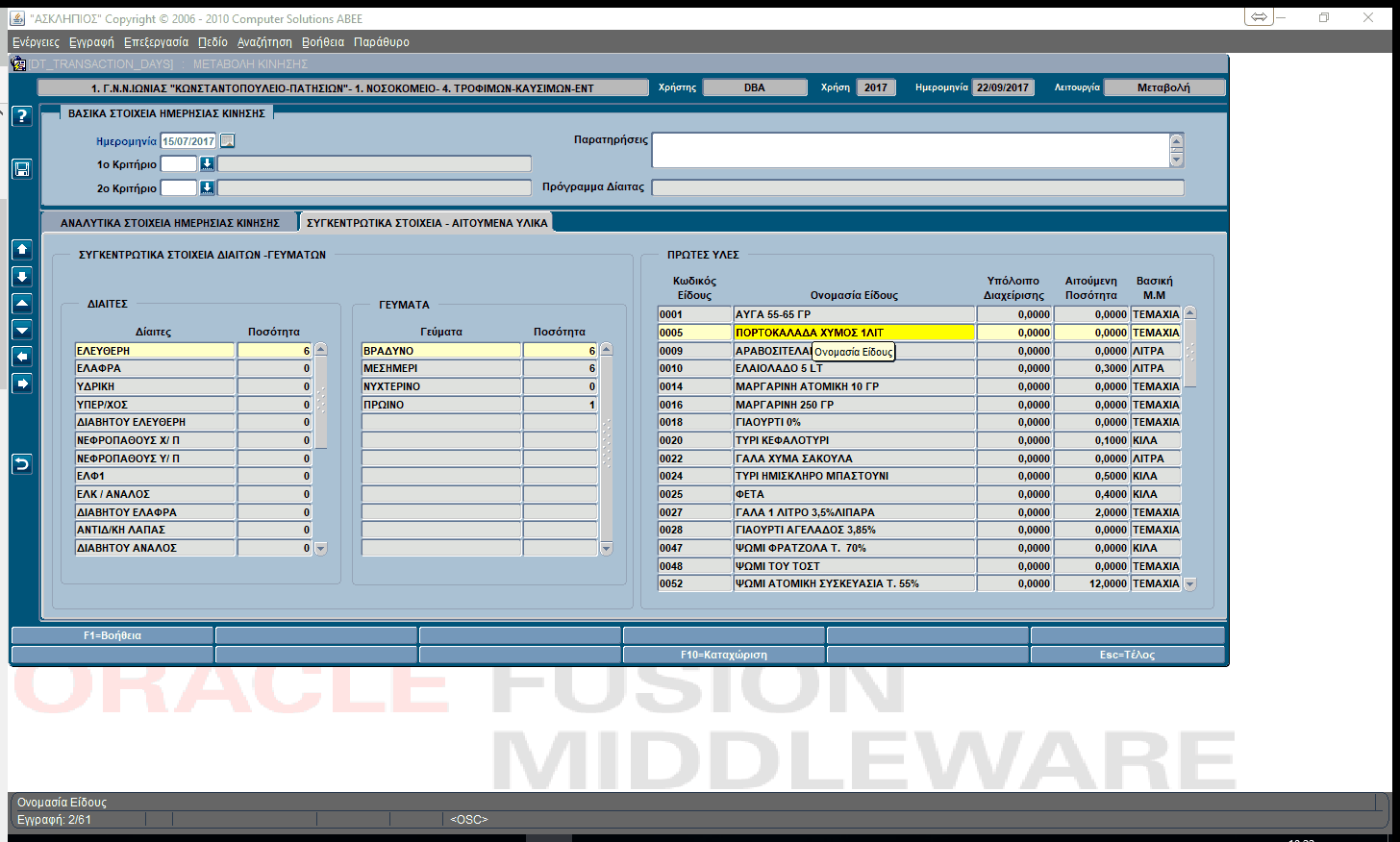The height and width of the screenshot is (842, 1400).
Task: Open the 2ο Κριτήριο list of values
Action: (x=207, y=187)
